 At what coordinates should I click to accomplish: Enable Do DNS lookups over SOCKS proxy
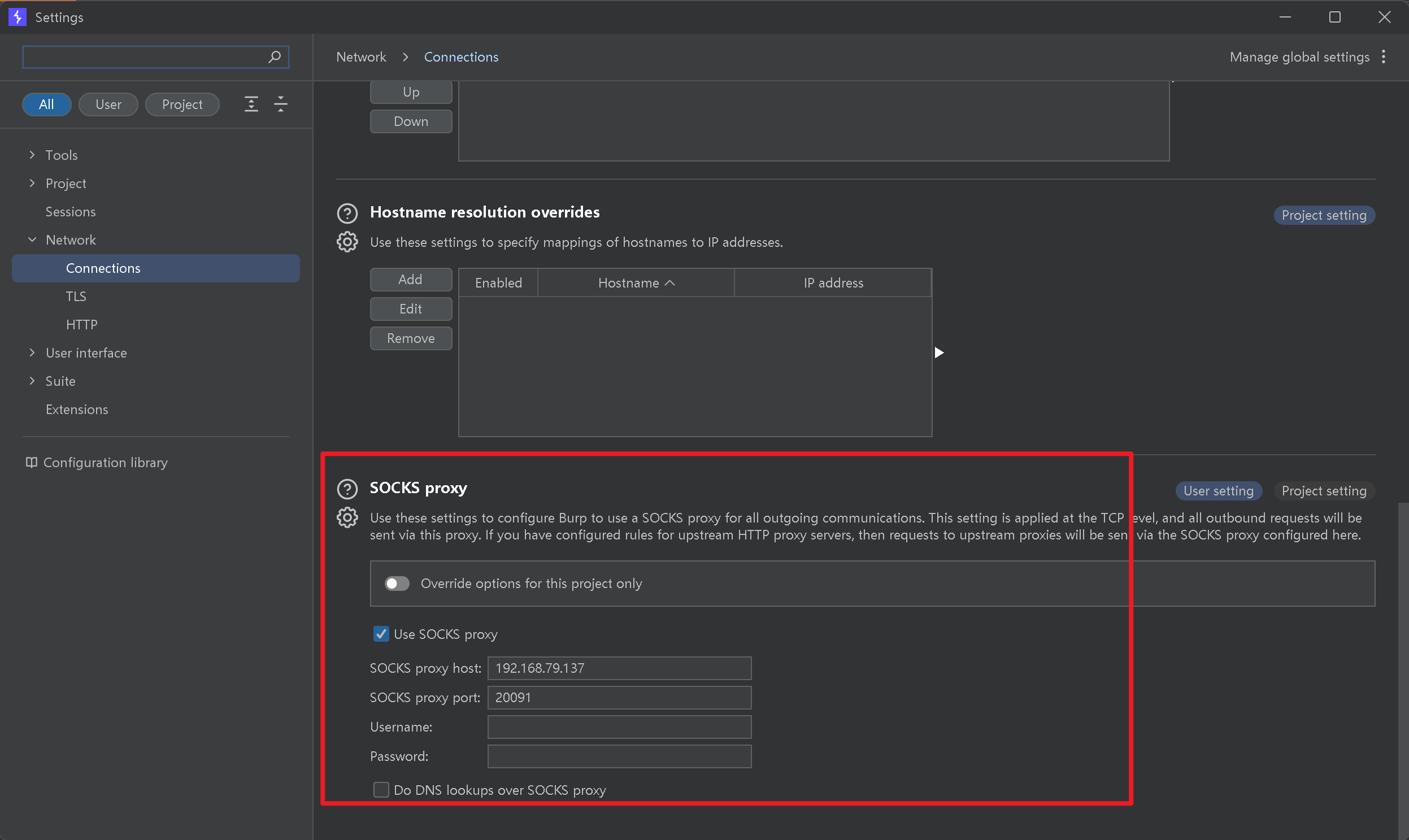pos(381,790)
